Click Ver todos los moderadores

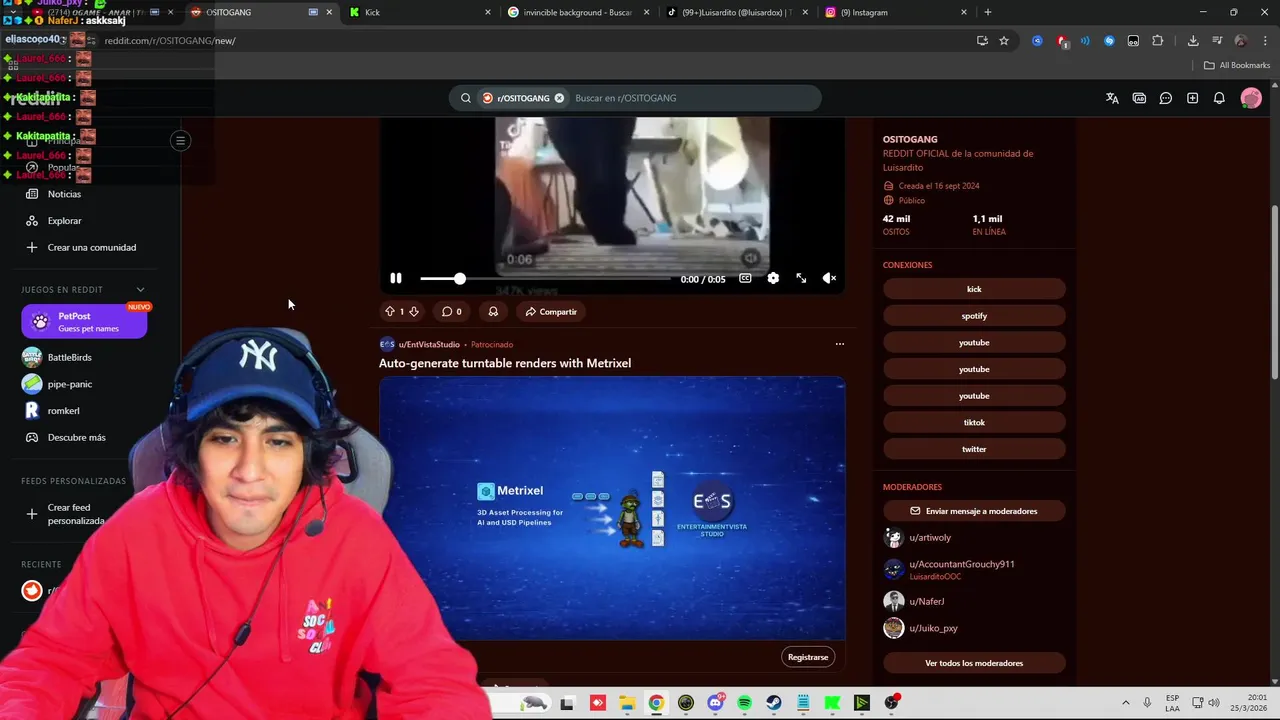click(x=974, y=663)
